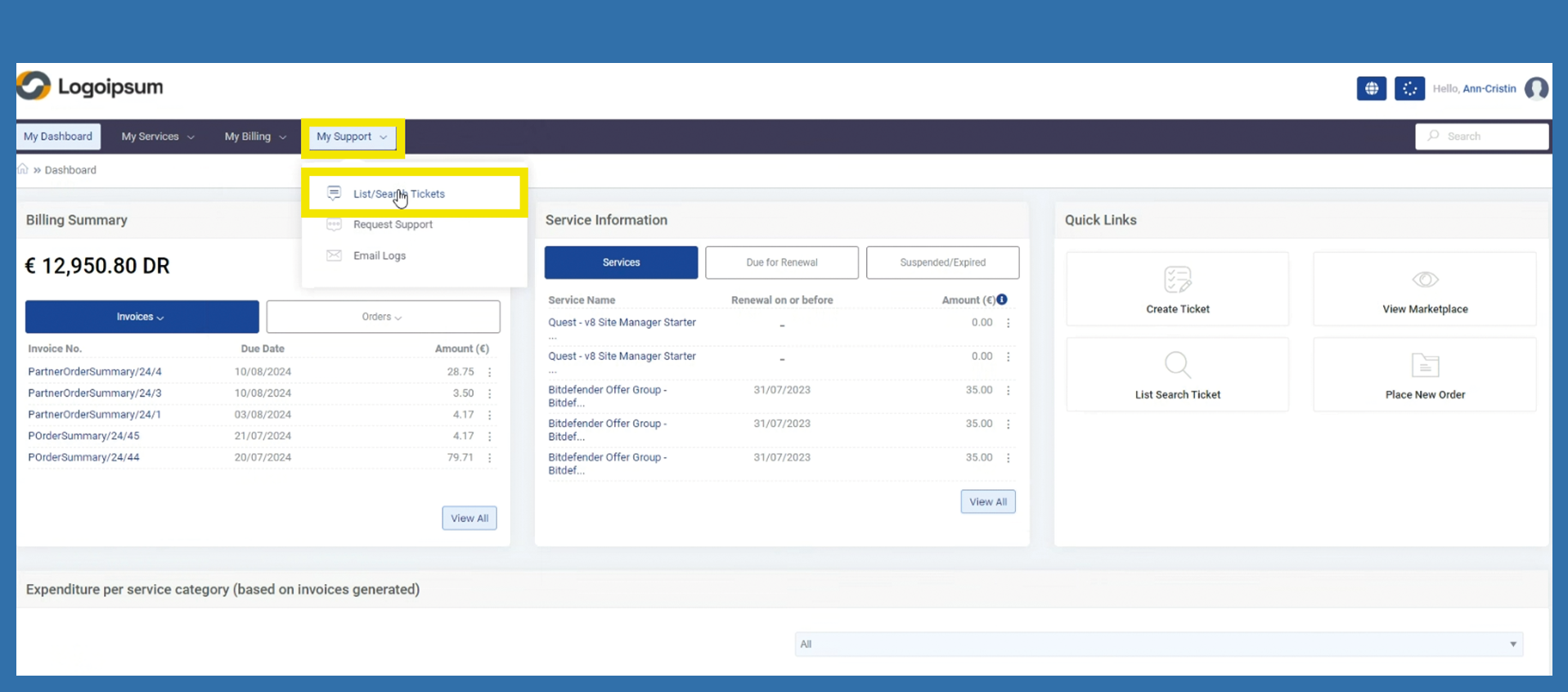The width and height of the screenshot is (1568, 692).
Task: Click the home breadcrumb icon
Action: coord(23,169)
